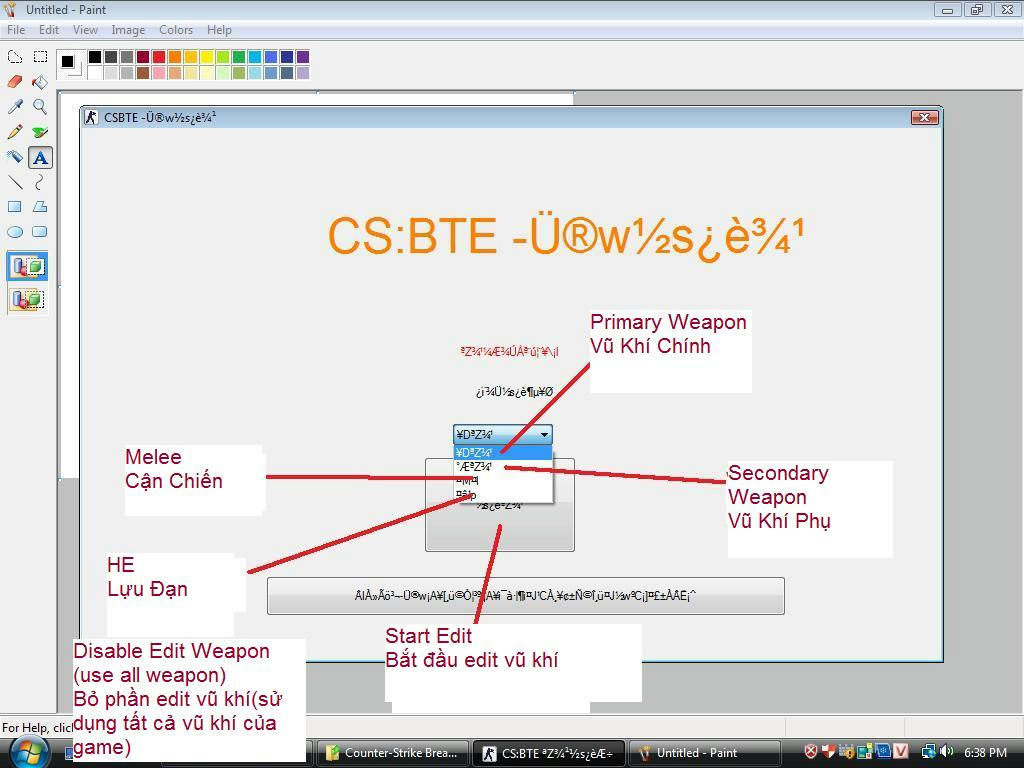Click the red X security shield tray icon

(811, 752)
